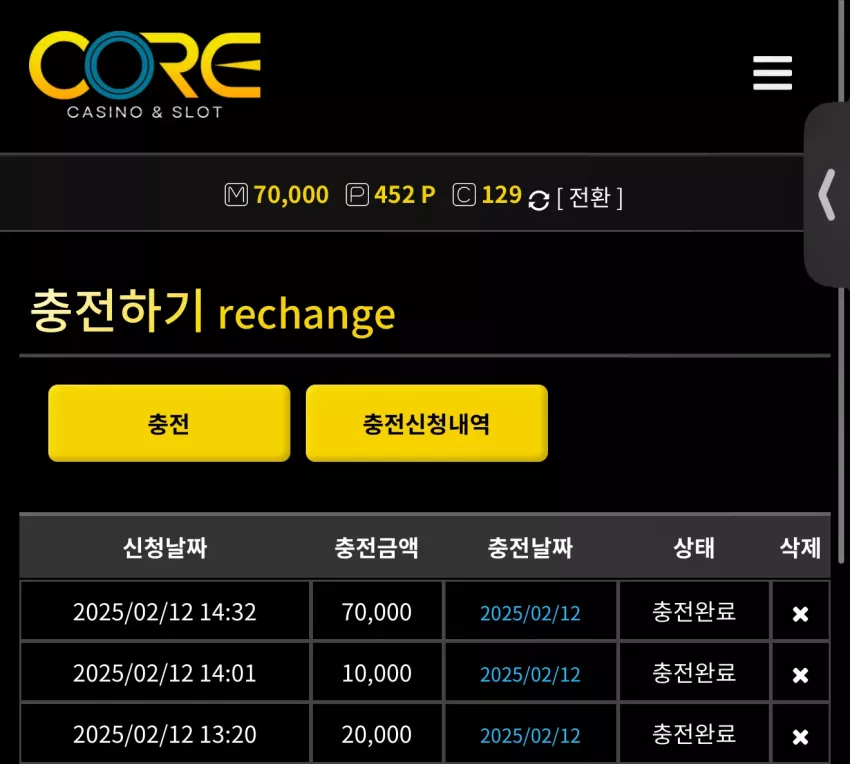Click 충전완료 status in the 13:20 row

694,734
